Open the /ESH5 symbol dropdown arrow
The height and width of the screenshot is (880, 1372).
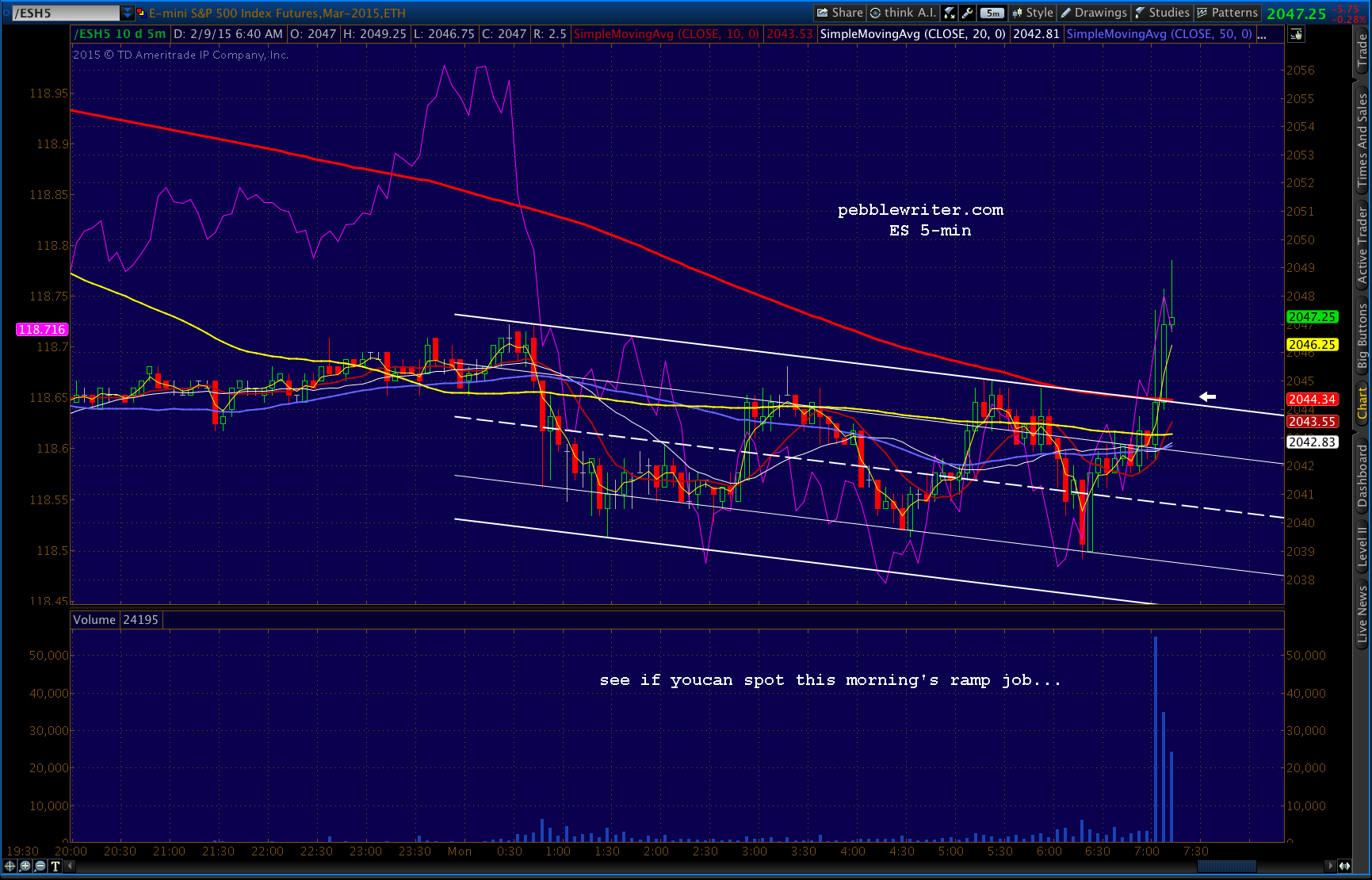click(127, 13)
